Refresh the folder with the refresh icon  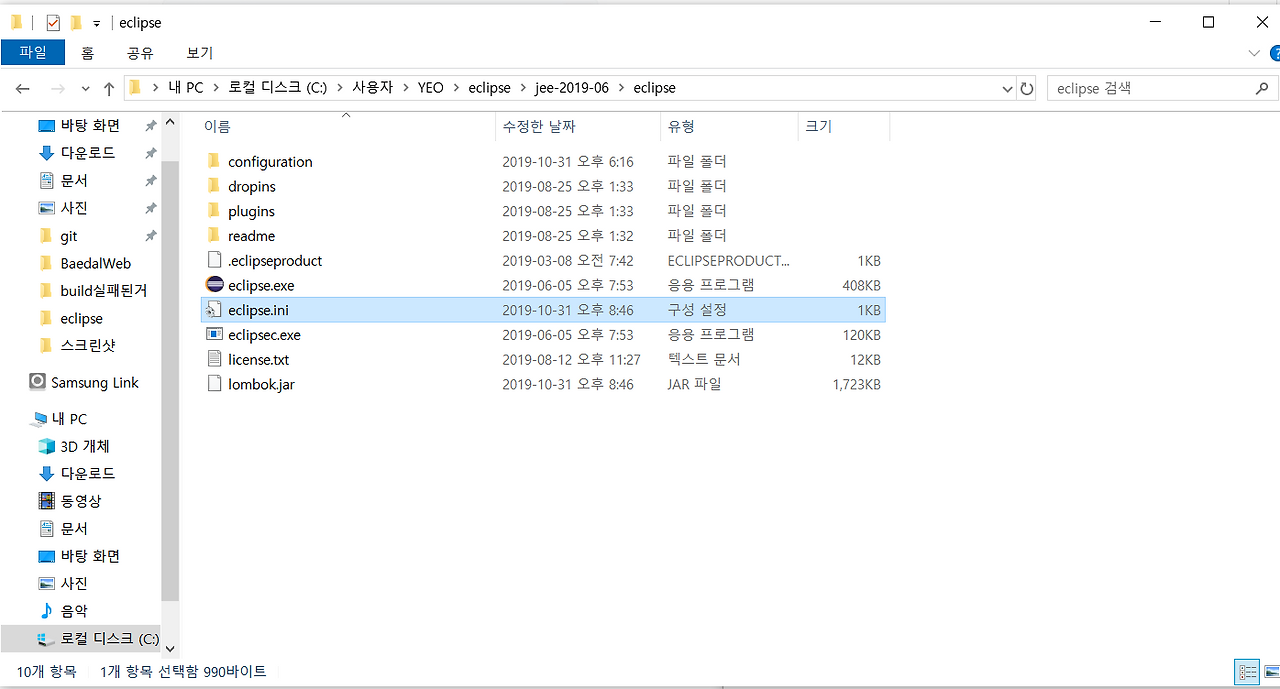1027,88
